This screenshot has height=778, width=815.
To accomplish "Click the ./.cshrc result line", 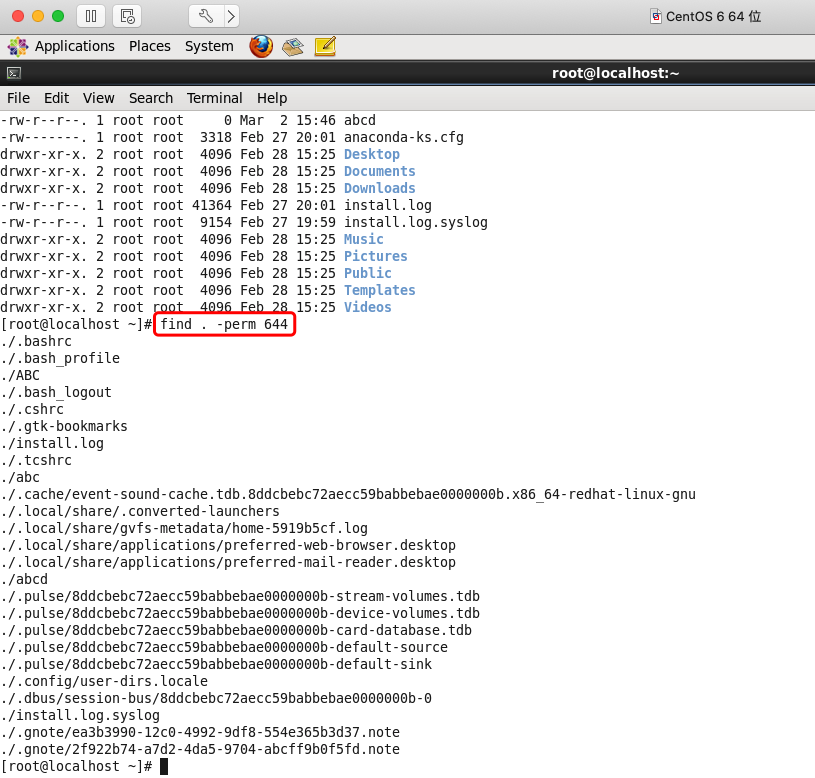I will [32, 410].
